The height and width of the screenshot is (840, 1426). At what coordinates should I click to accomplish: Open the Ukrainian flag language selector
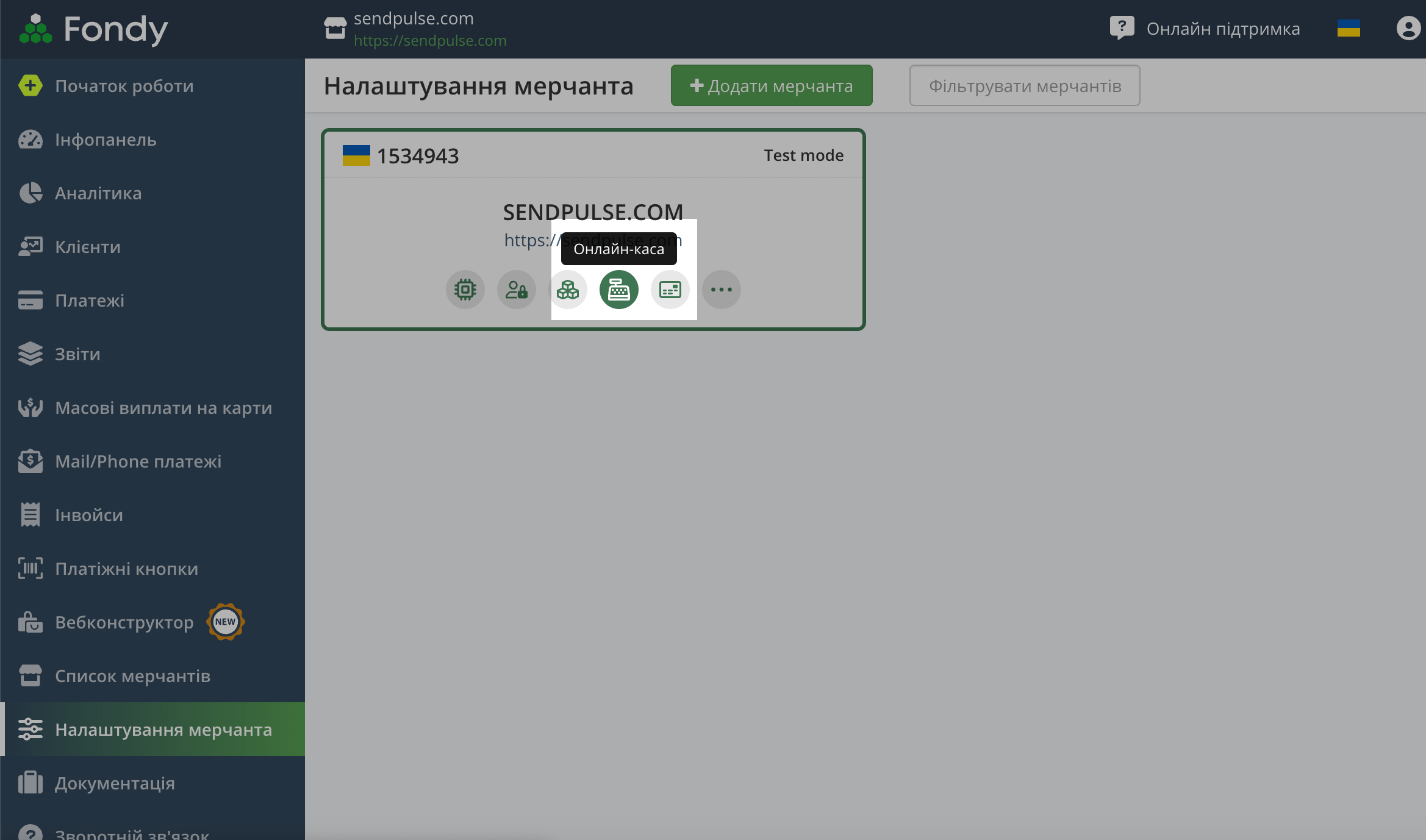1348,29
